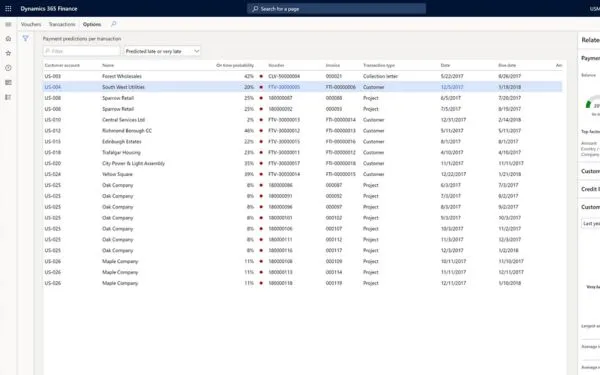Sort by Customer account column header
600x375 pixels.
62,65
